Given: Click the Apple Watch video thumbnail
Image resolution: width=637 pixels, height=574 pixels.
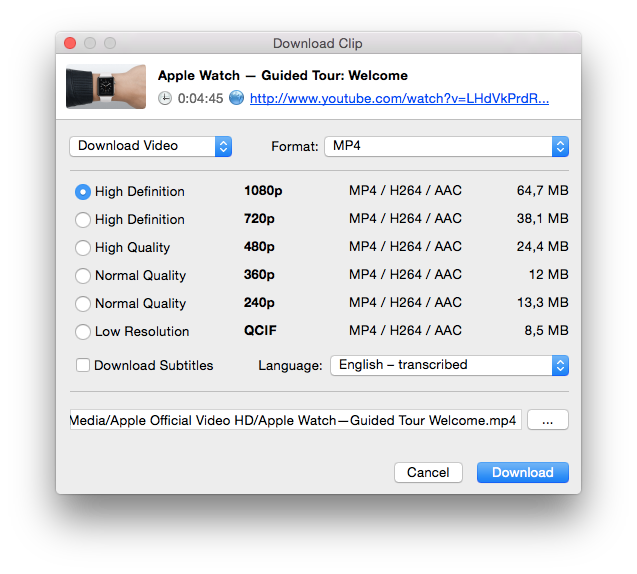Looking at the screenshot, I should pos(106,87).
